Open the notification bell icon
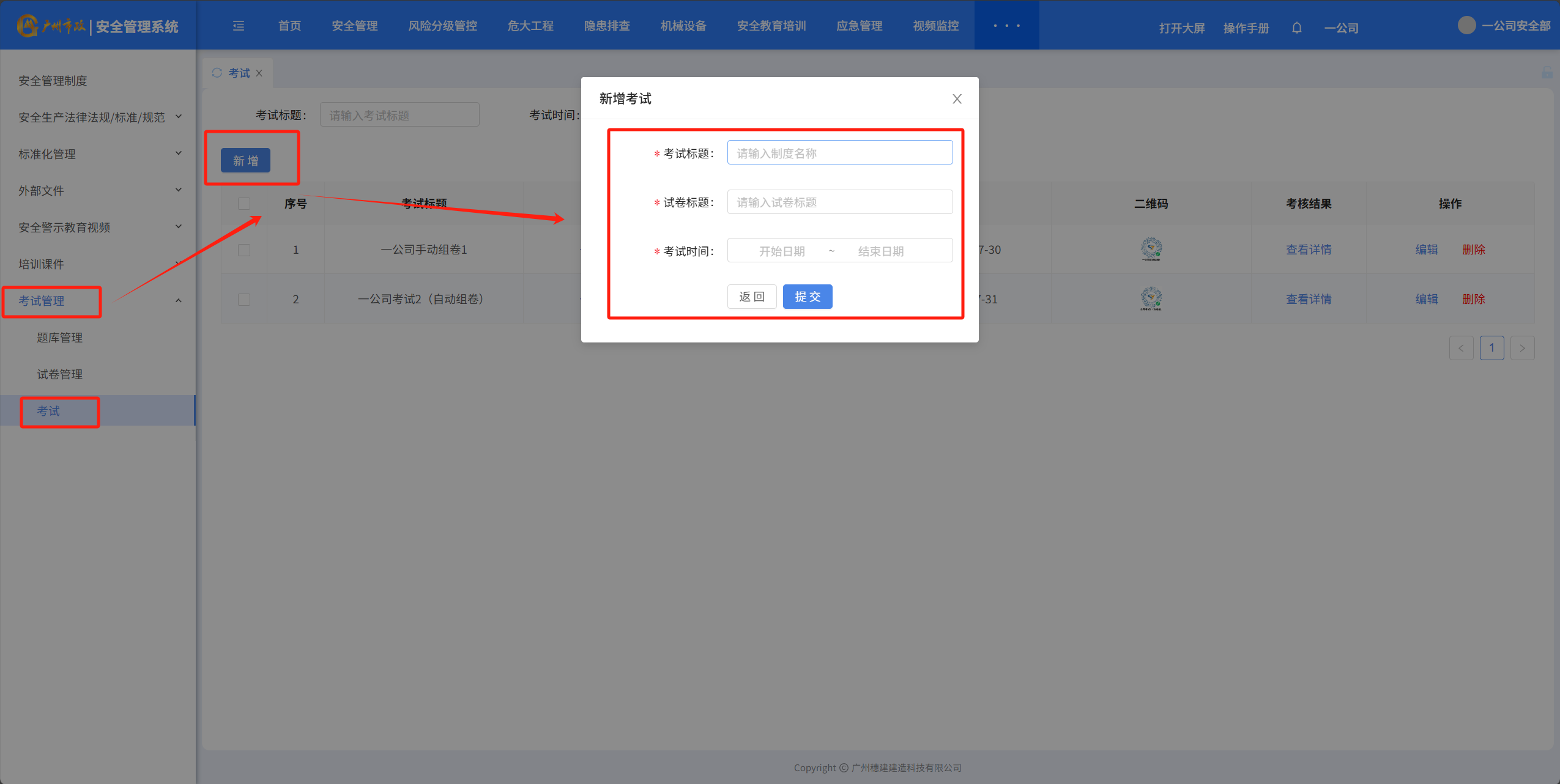This screenshot has width=1560, height=784. (1296, 28)
